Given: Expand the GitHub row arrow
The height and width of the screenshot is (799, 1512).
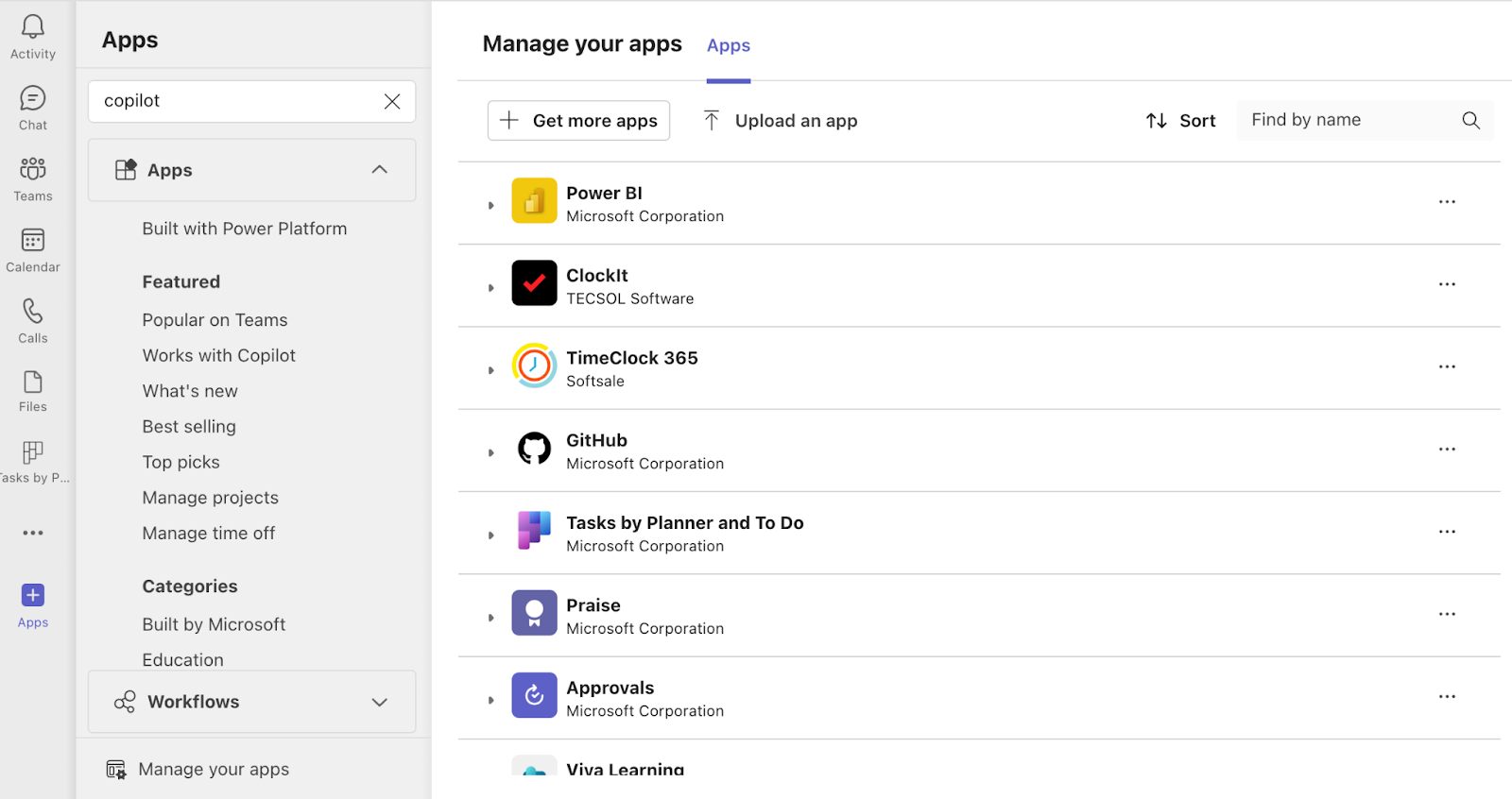Looking at the screenshot, I should [490, 452].
